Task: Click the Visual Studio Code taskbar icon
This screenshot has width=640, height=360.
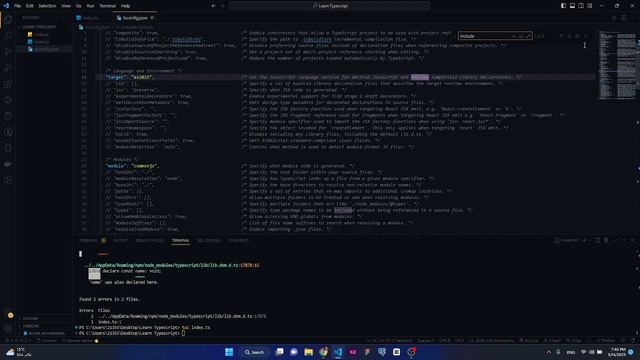Action: 338,352
